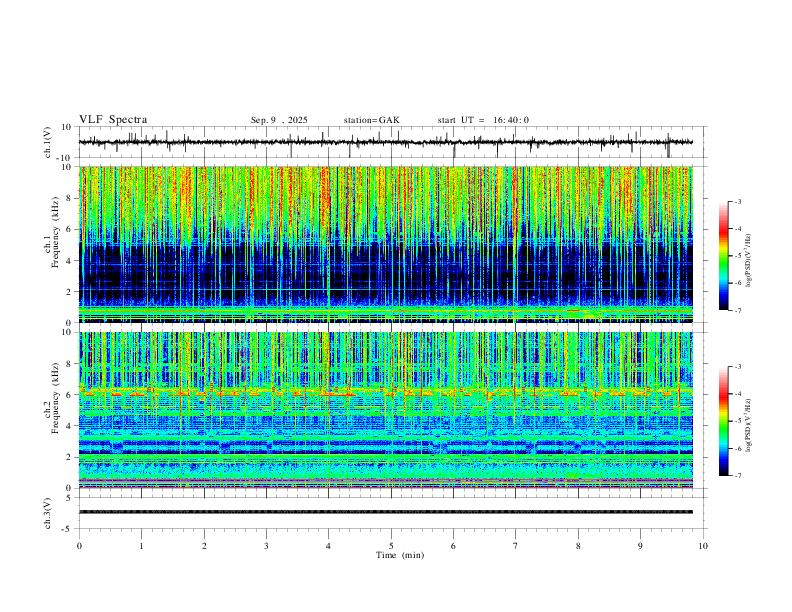The width and height of the screenshot is (792, 612).
Task: Click the ch.3 voltage trace band
Action: [x=385, y=512]
